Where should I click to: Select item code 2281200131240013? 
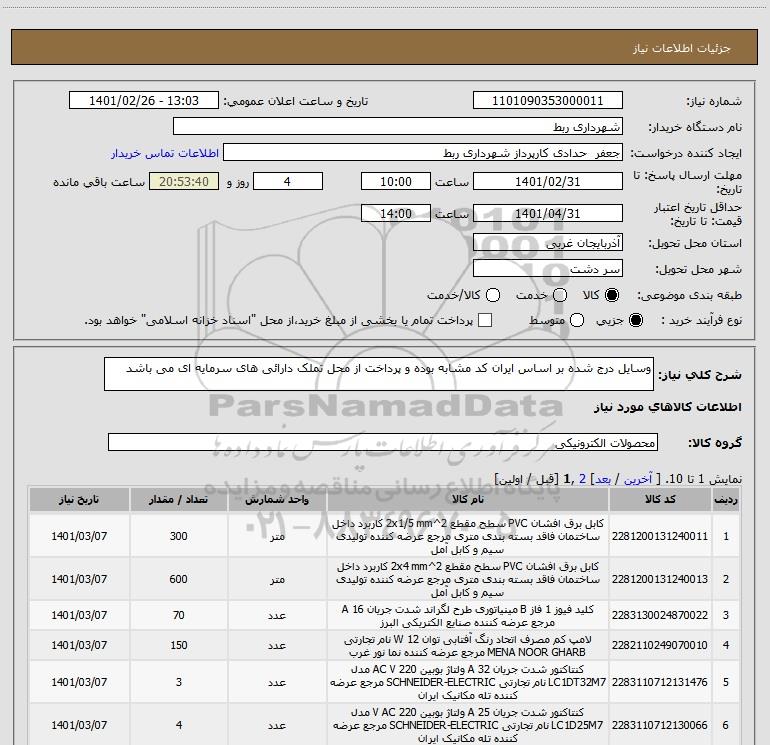click(x=660, y=579)
